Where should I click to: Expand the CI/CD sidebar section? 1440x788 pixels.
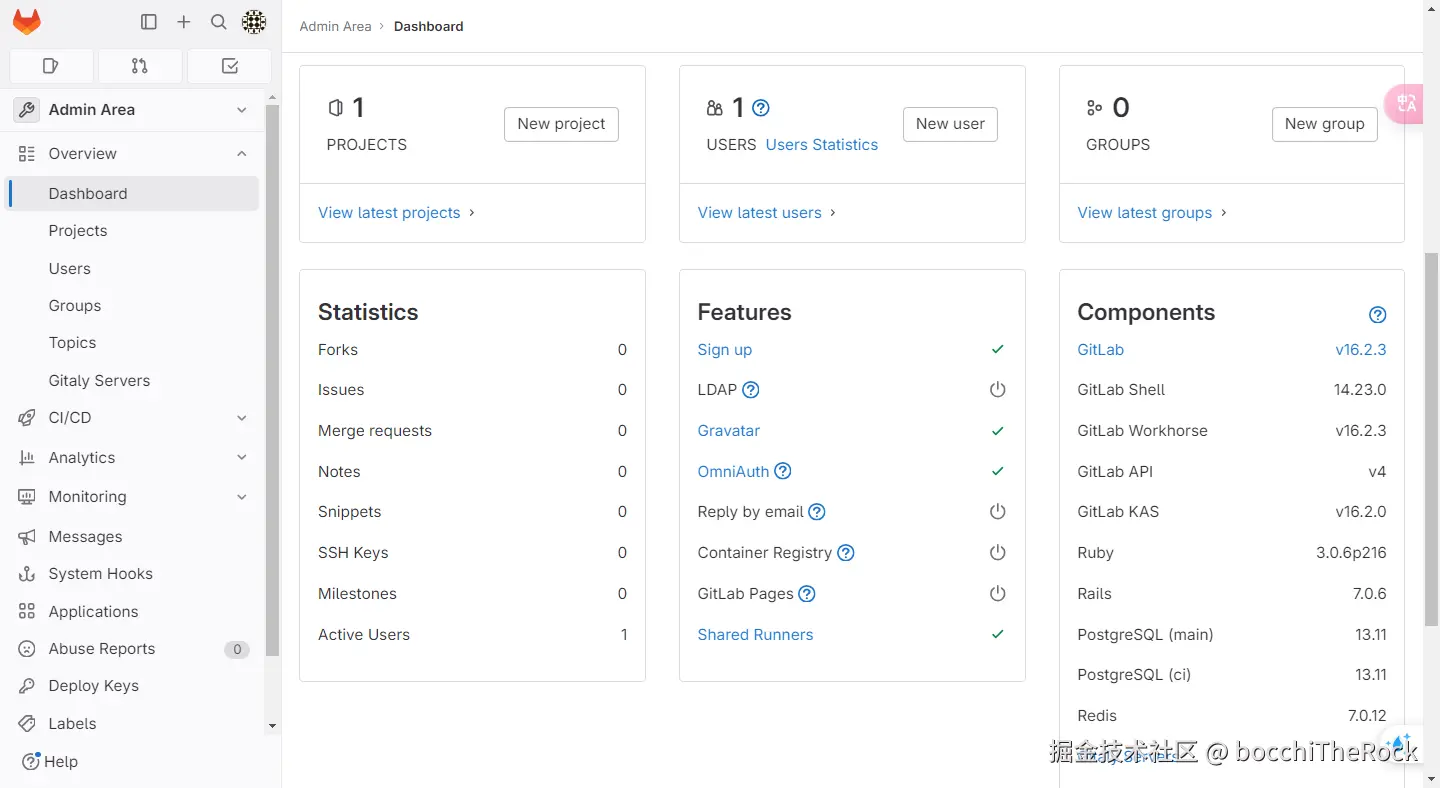click(242, 418)
